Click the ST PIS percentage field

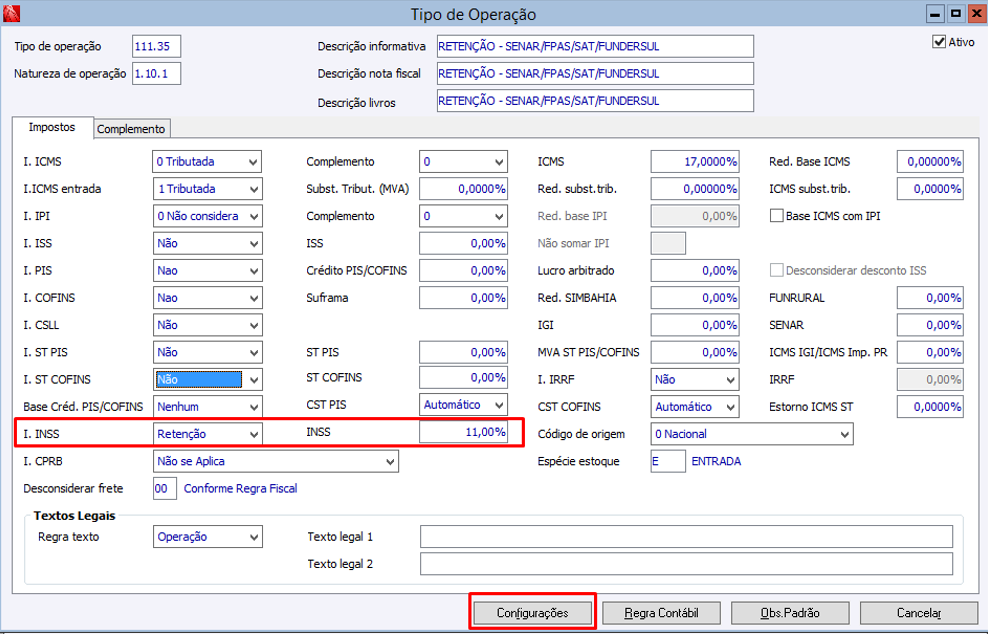pyautogui.click(x=463, y=352)
